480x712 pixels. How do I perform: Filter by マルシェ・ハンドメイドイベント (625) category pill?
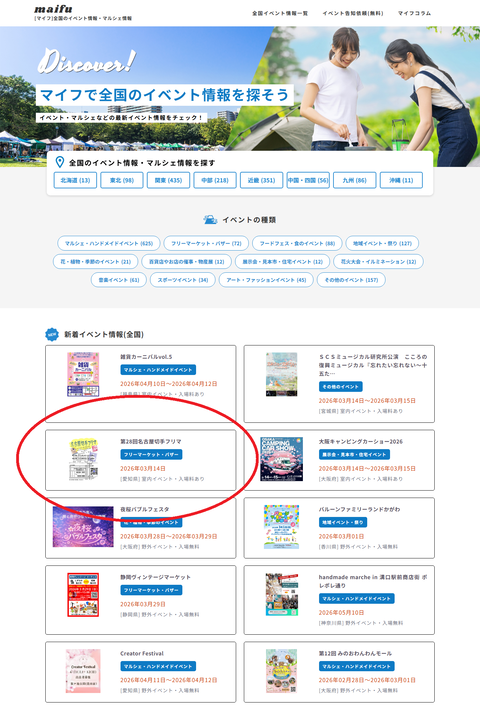(x=109, y=243)
